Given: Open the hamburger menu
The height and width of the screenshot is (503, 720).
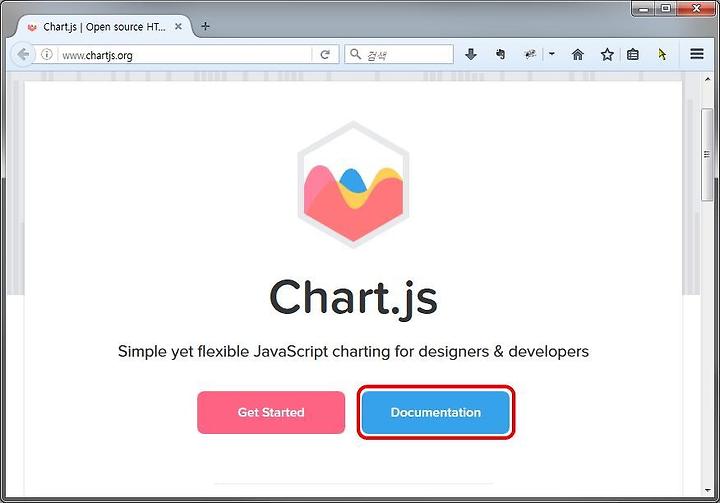Looking at the screenshot, I should (x=697, y=54).
